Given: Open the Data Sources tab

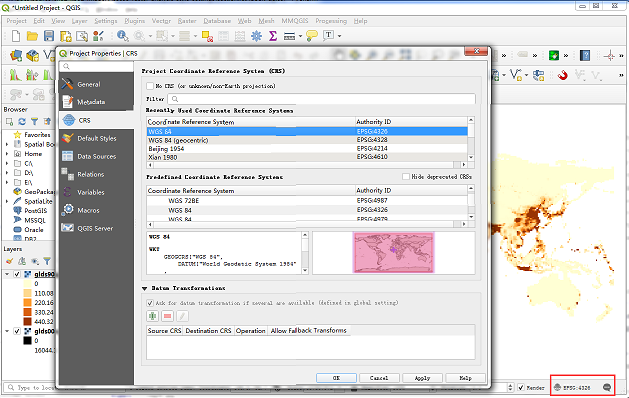Looking at the screenshot, I should pyautogui.click(x=96, y=156).
